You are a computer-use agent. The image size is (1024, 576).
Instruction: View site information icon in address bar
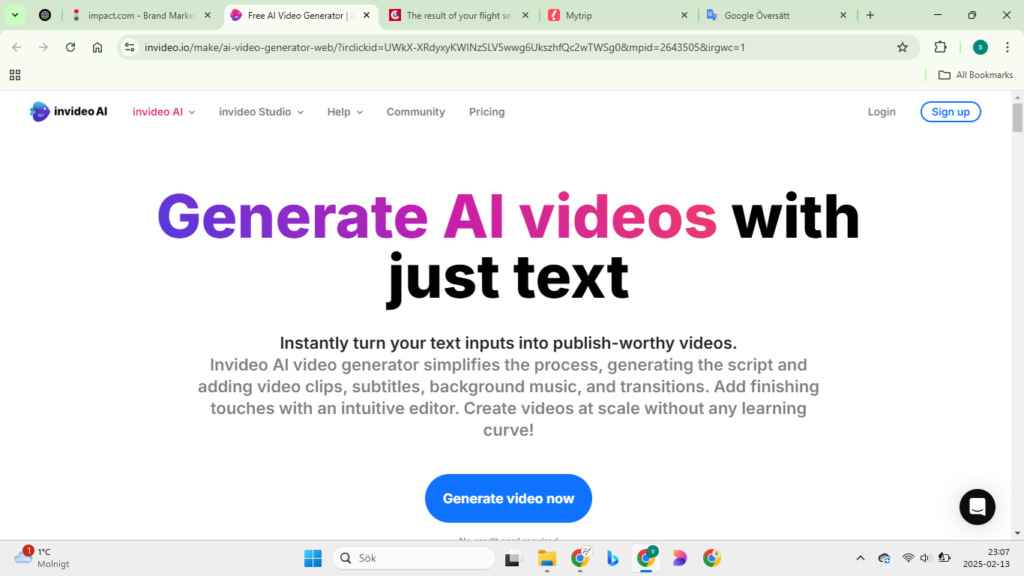(130, 47)
